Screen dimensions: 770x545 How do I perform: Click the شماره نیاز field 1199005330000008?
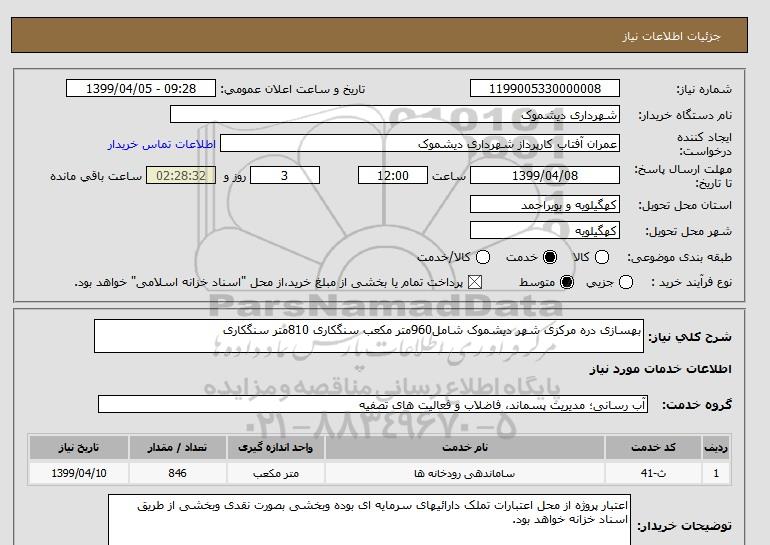tap(545, 89)
